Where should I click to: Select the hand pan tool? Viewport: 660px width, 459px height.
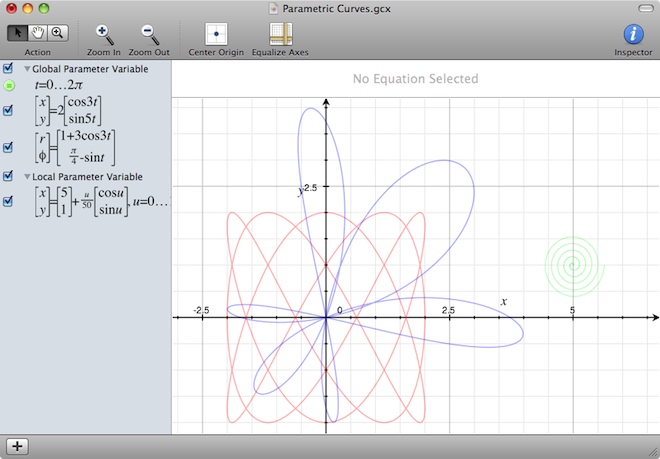(38, 32)
